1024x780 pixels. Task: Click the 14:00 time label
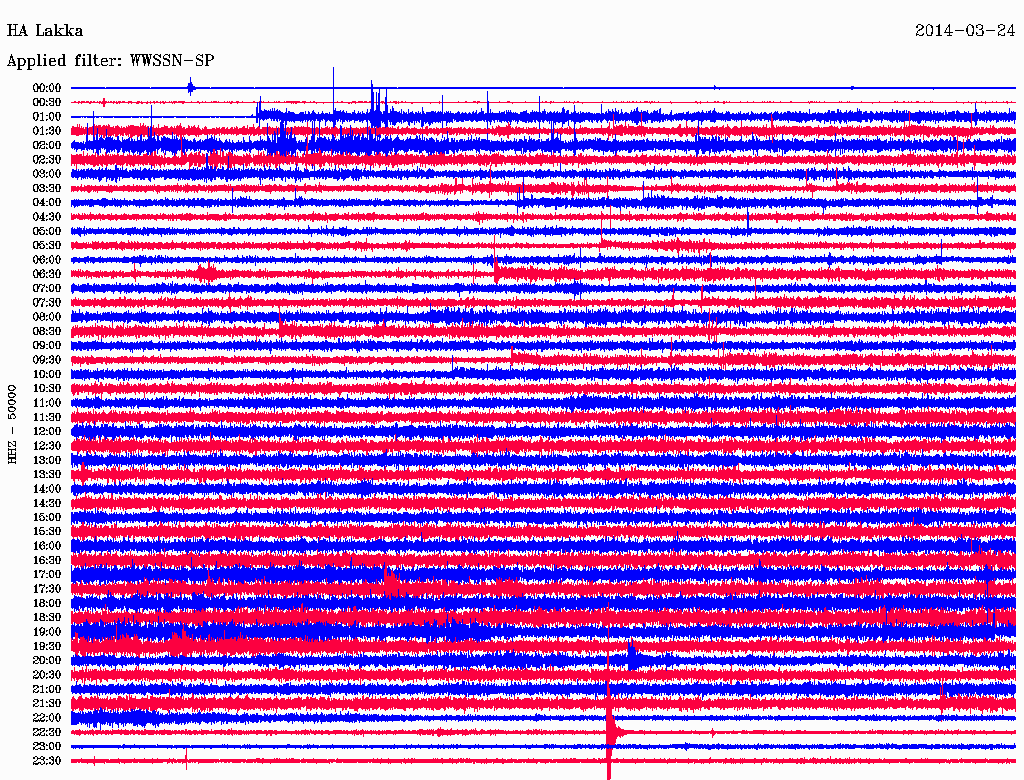[47, 489]
